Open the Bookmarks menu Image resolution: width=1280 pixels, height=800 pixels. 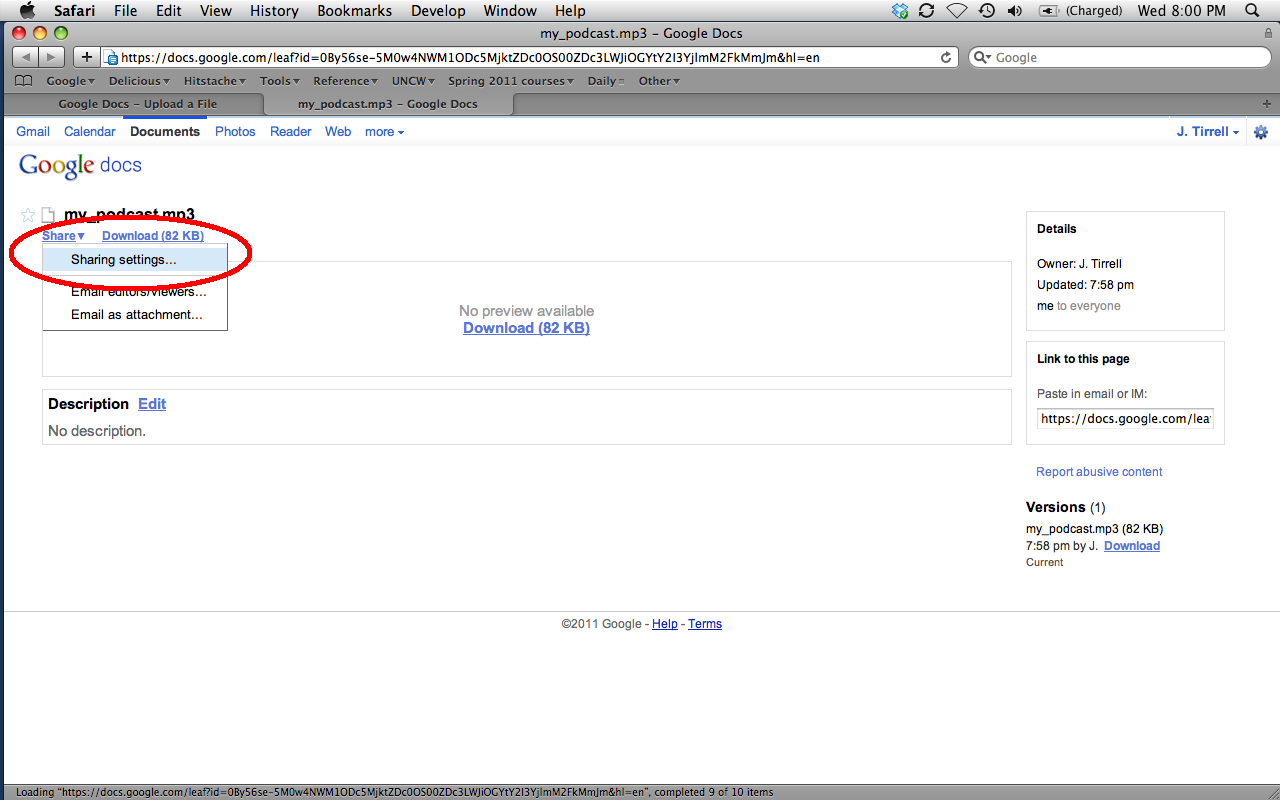(355, 11)
